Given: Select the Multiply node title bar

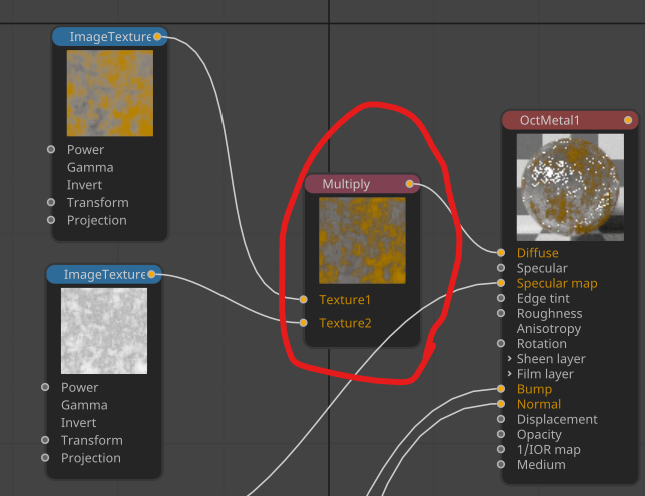Looking at the screenshot, I should tap(362, 184).
